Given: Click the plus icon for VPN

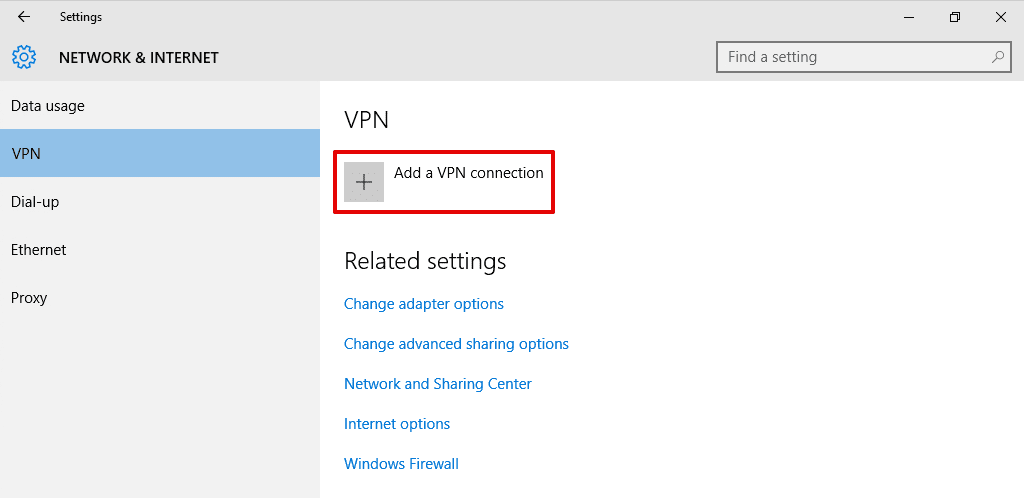Looking at the screenshot, I should [x=364, y=182].
